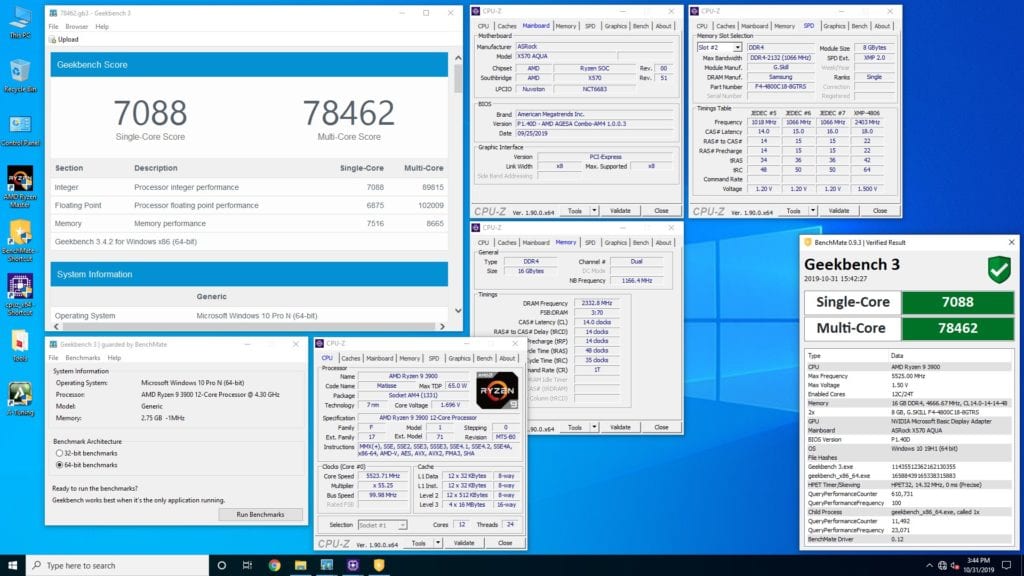Viewport: 1024px width, 576px height.
Task: Click the DRAM Frequency value in Memory window
Action: click(x=596, y=304)
